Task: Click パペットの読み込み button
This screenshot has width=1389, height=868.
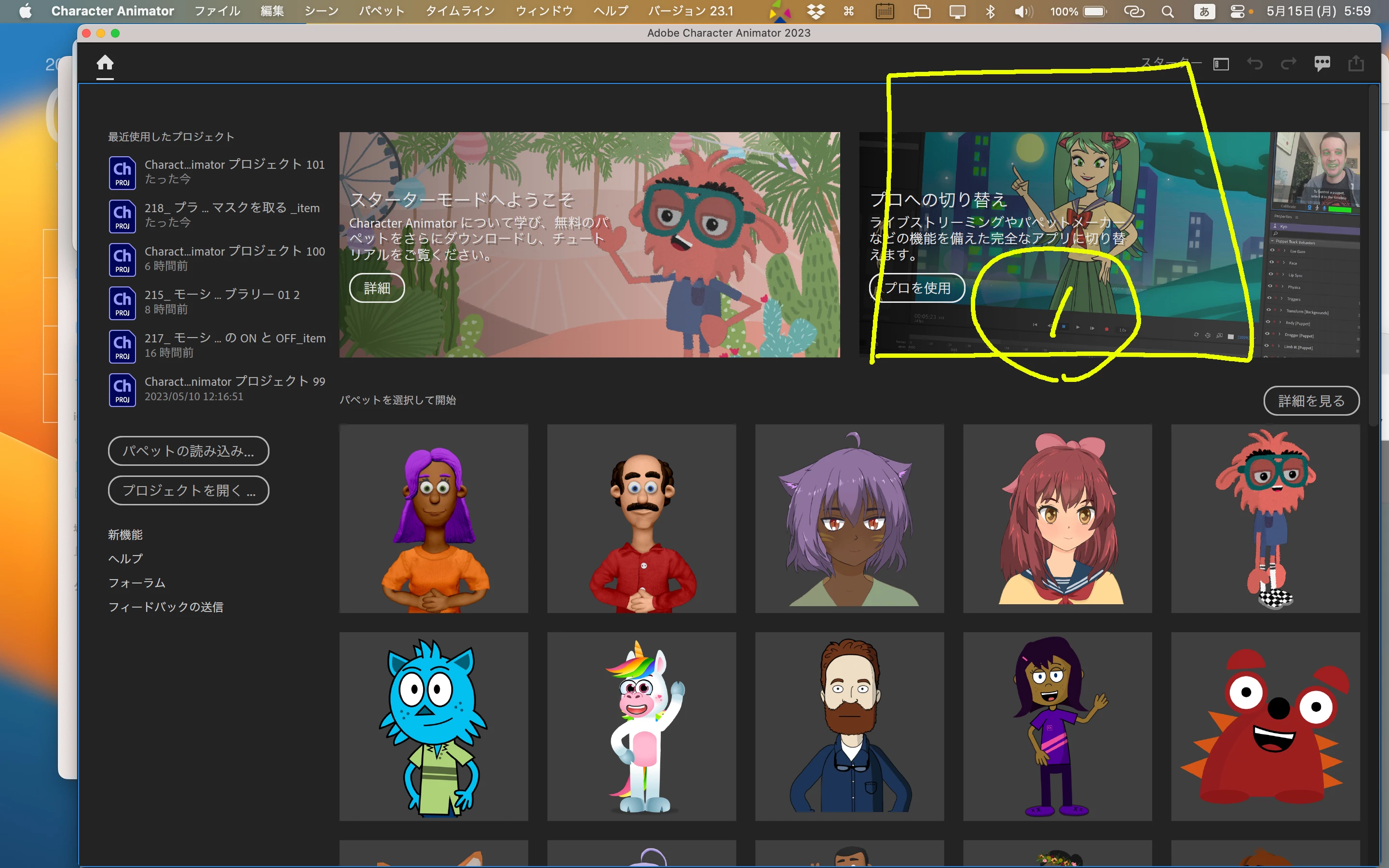Action: 188,451
